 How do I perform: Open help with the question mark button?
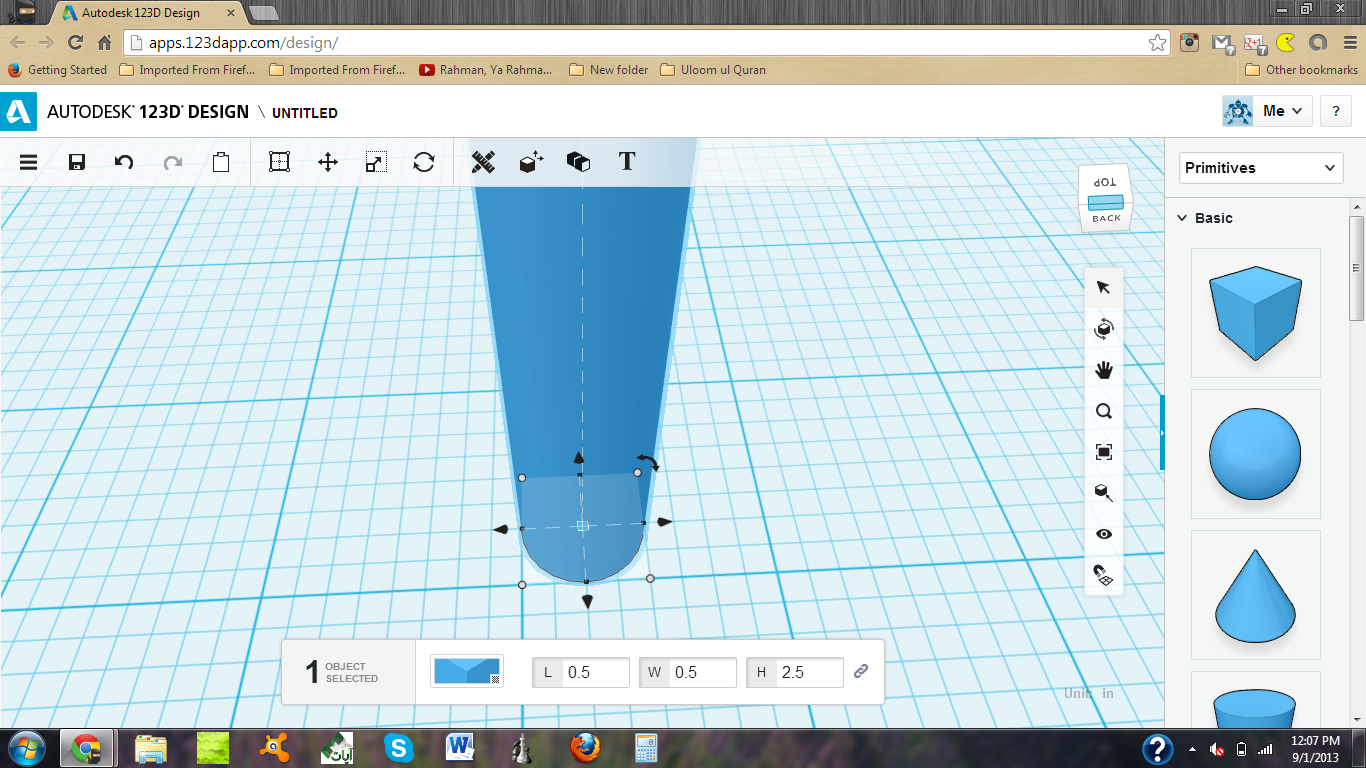[x=1336, y=112]
